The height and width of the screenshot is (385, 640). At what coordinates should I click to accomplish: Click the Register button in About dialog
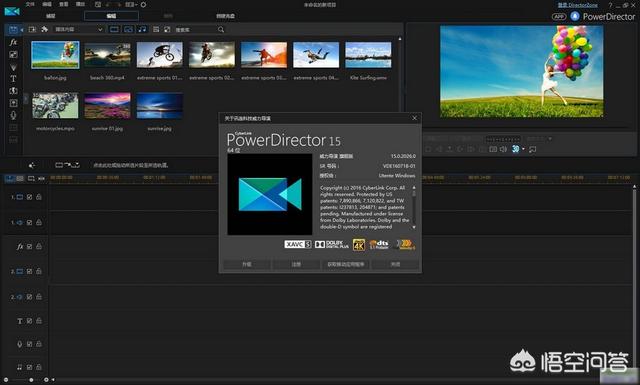coord(296,264)
